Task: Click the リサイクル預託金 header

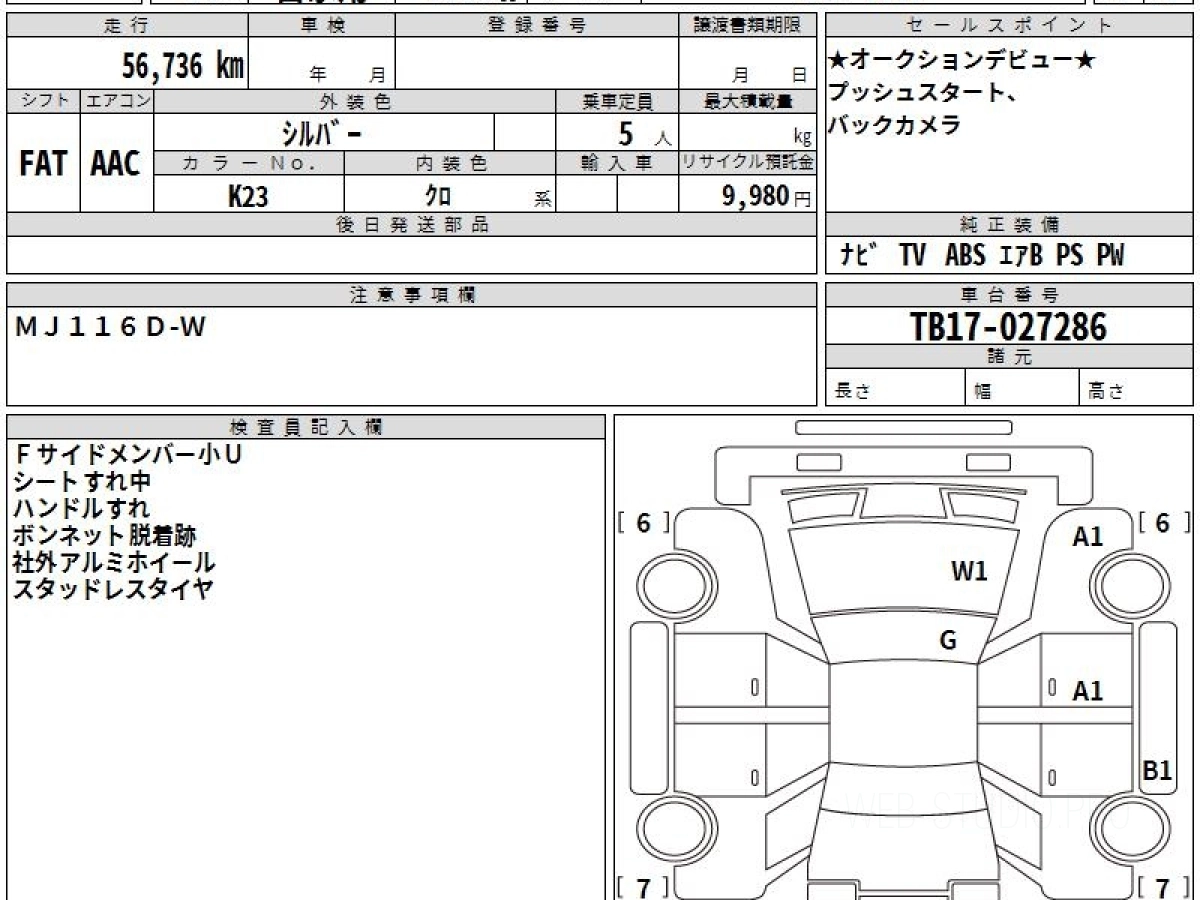Action: tap(747, 163)
